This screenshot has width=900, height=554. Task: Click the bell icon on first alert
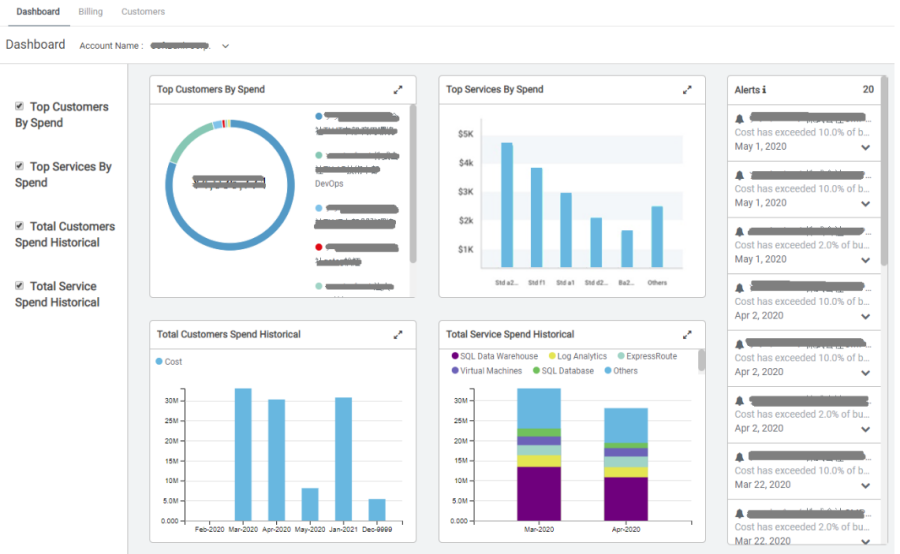(740, 118)
